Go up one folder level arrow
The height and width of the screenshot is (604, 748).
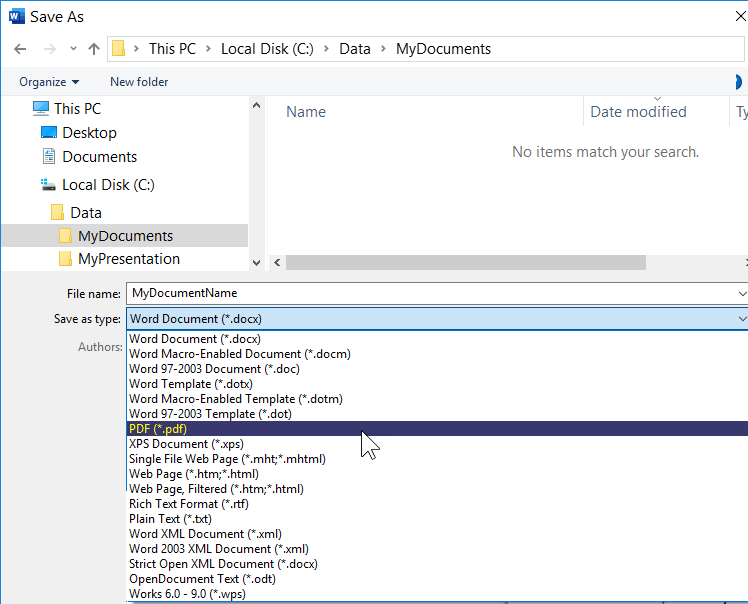click(x=94, y=49)
